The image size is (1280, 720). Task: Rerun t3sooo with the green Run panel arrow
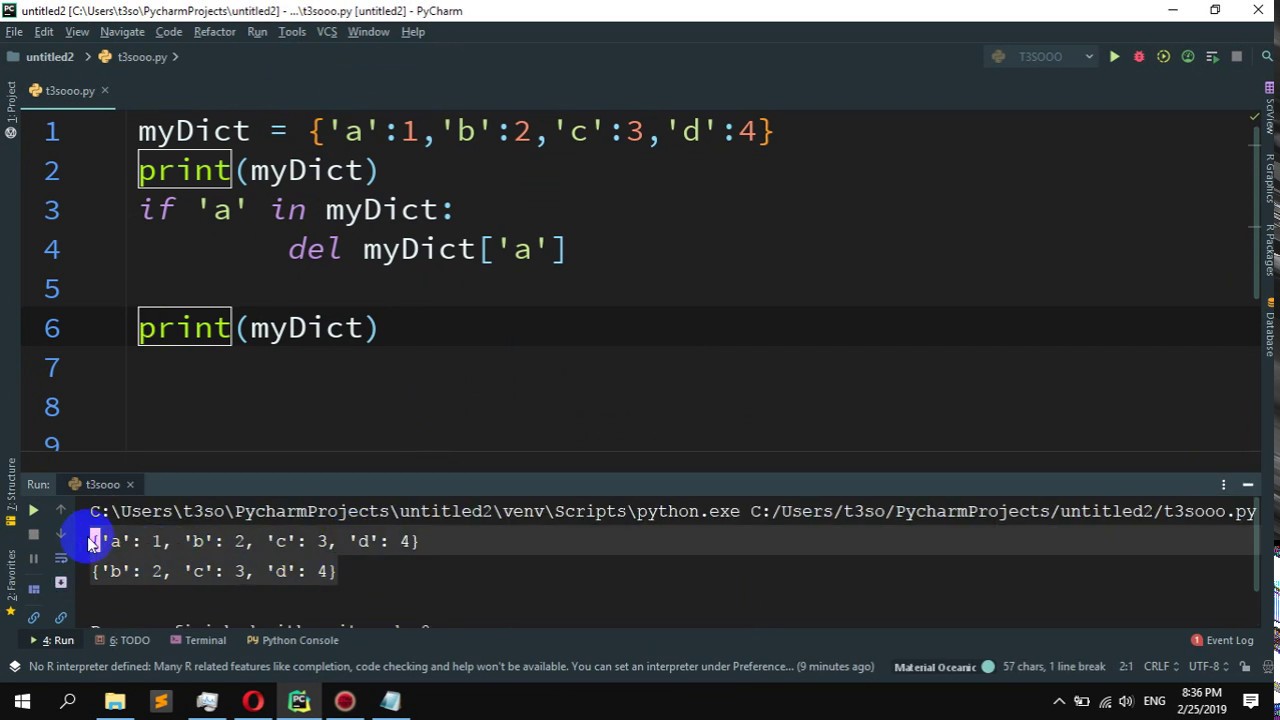point(33,511)
